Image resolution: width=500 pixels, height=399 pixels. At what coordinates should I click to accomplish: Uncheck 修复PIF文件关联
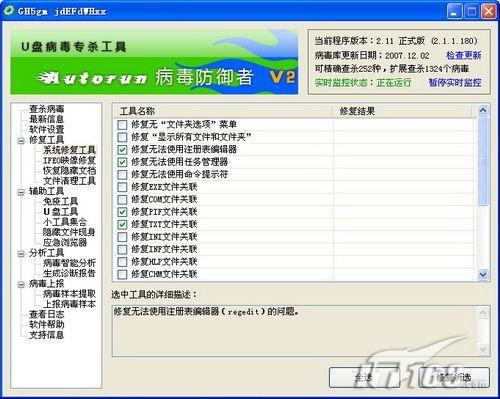[122, 212]
